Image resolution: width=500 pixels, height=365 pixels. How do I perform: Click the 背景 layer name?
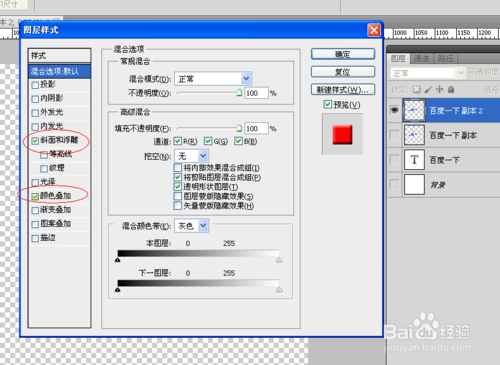[438, 185]
